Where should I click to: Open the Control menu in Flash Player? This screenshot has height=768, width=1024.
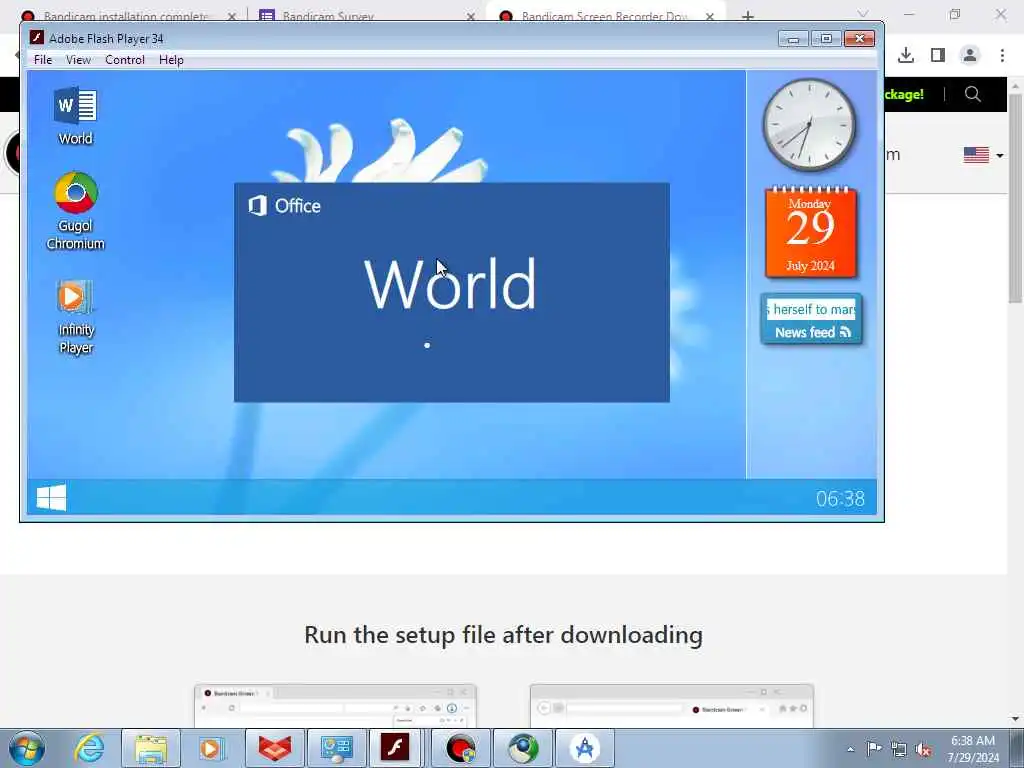tap(125, 59)
